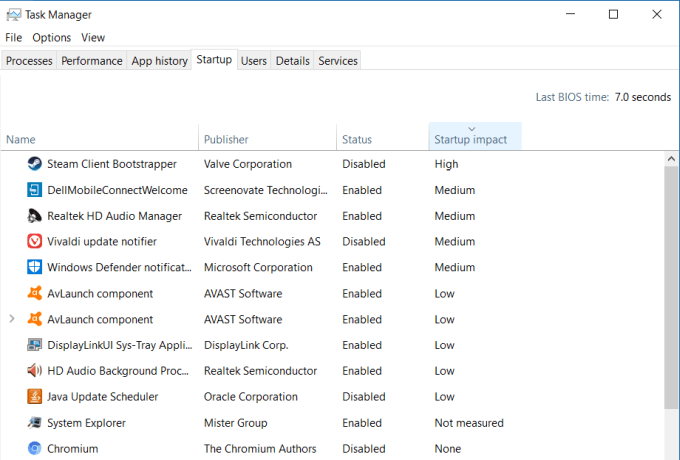Open the File menu
The width and height of the screenshot is (680, 460).
pyautogui.click(x=14, y=37)
